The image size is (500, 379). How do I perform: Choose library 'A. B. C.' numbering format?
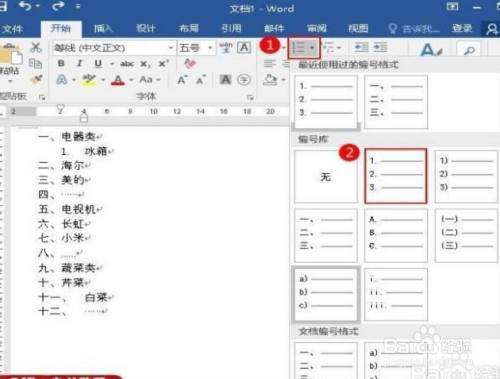[x=396, y=235]
